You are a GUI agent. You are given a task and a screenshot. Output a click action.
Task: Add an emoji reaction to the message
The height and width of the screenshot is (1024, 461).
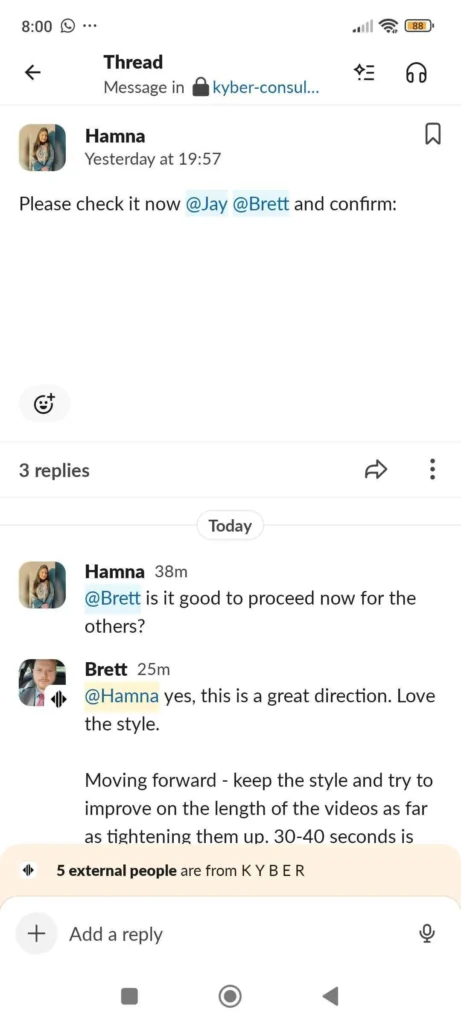44,404
